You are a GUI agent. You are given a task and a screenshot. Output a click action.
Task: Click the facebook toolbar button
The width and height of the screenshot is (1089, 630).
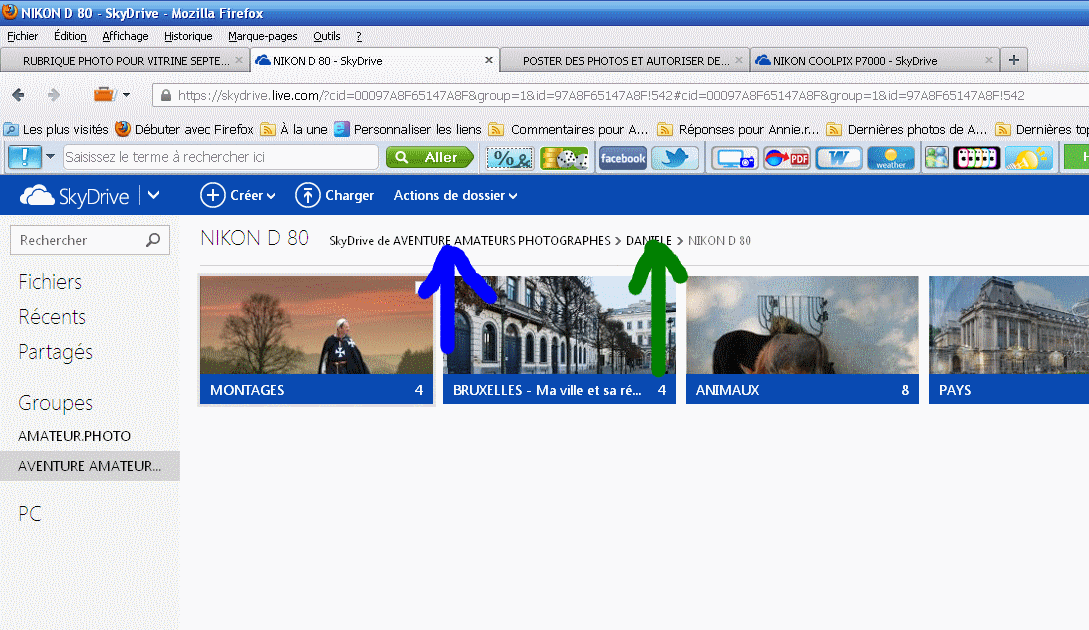(x=623, y=158)
